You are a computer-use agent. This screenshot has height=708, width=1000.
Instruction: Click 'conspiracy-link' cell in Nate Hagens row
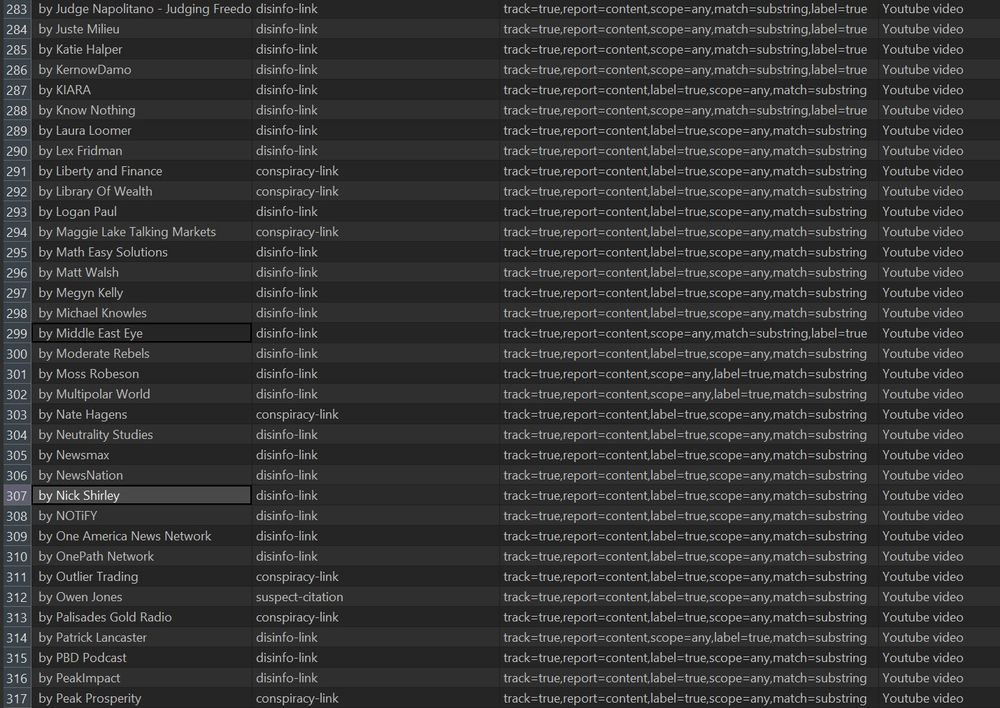(376, 414)
